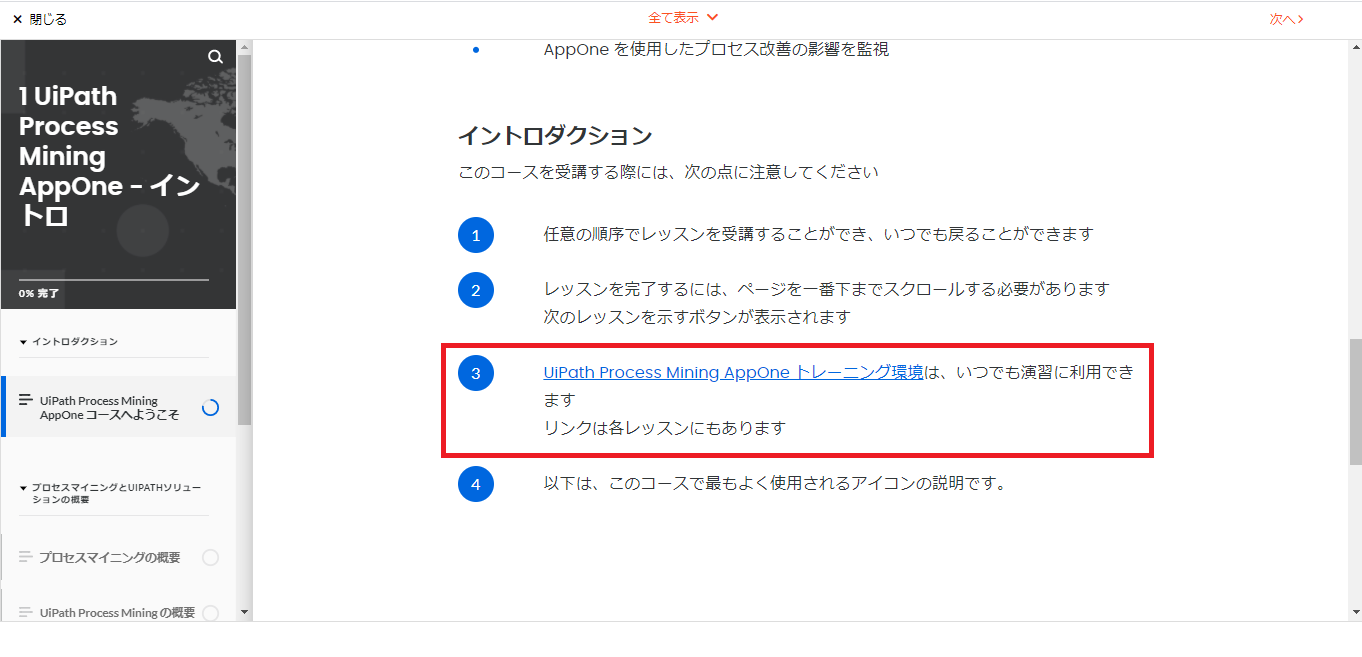Image resolution: width=1362 pixels, height=657 pixels.
Task: Click the numbered circle 1 badge
Action: point(476,235)
